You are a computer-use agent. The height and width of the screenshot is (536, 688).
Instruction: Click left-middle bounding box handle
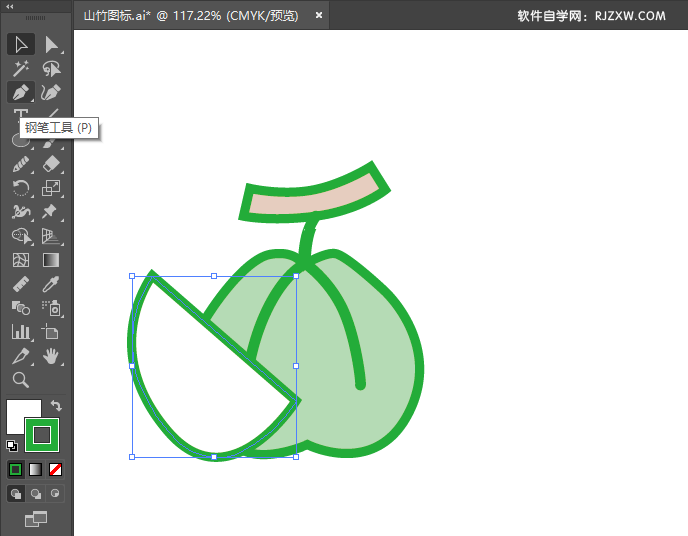point(132,366)
